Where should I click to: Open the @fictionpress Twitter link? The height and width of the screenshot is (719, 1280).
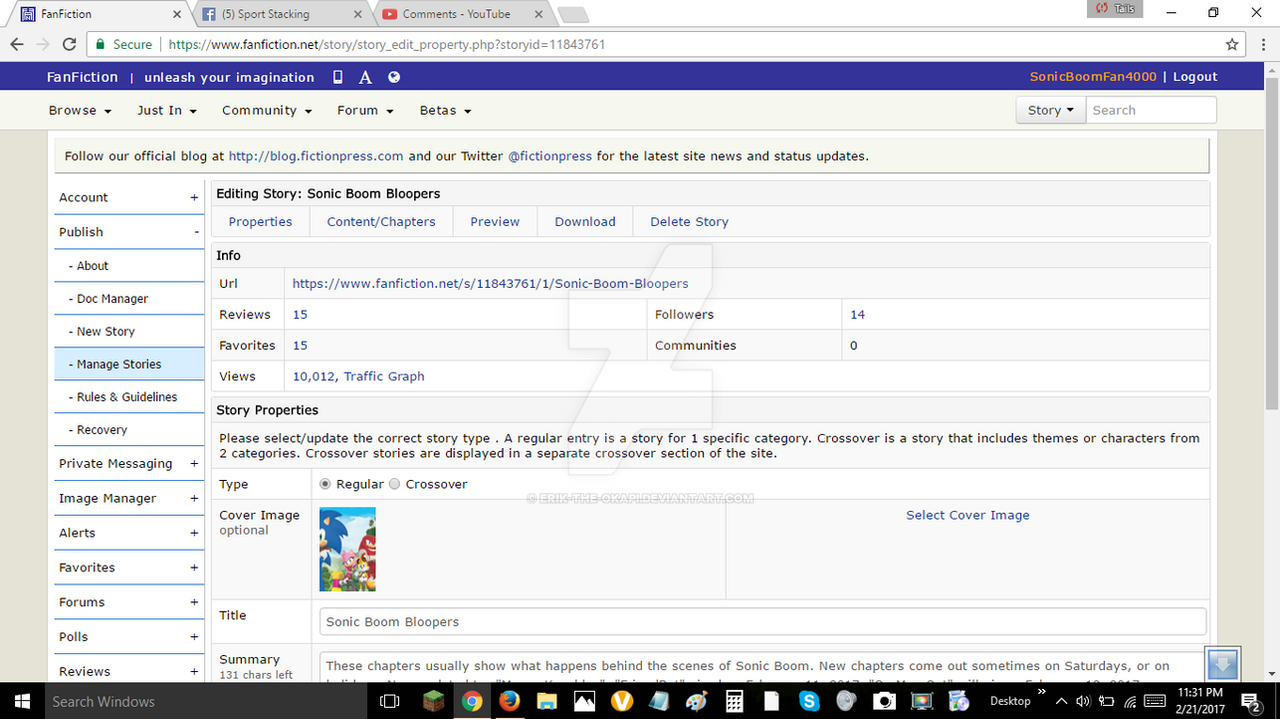click(x=550, y=156)
